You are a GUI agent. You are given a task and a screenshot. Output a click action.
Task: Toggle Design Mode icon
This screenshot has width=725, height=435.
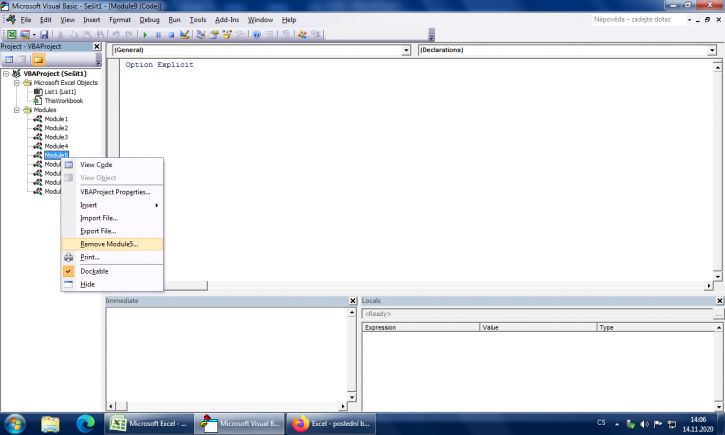click(x=184, y=34)
